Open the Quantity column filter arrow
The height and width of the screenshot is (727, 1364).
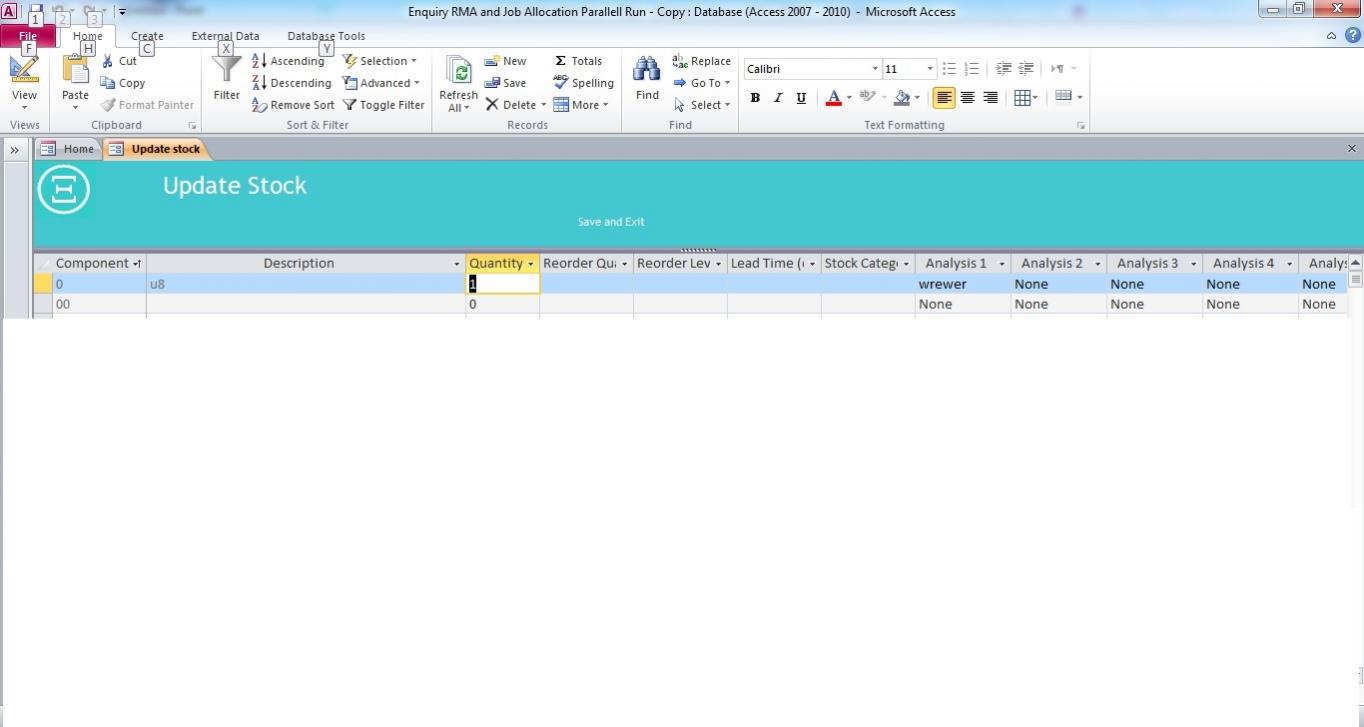(x=531, y=264)
